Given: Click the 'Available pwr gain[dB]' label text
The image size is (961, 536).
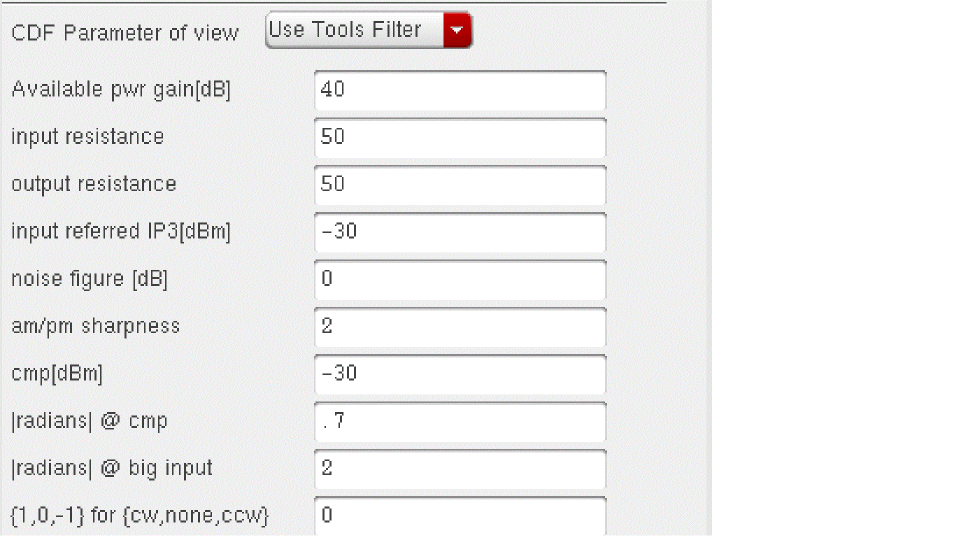Looking at the screenshot, I should pos(120,90).
